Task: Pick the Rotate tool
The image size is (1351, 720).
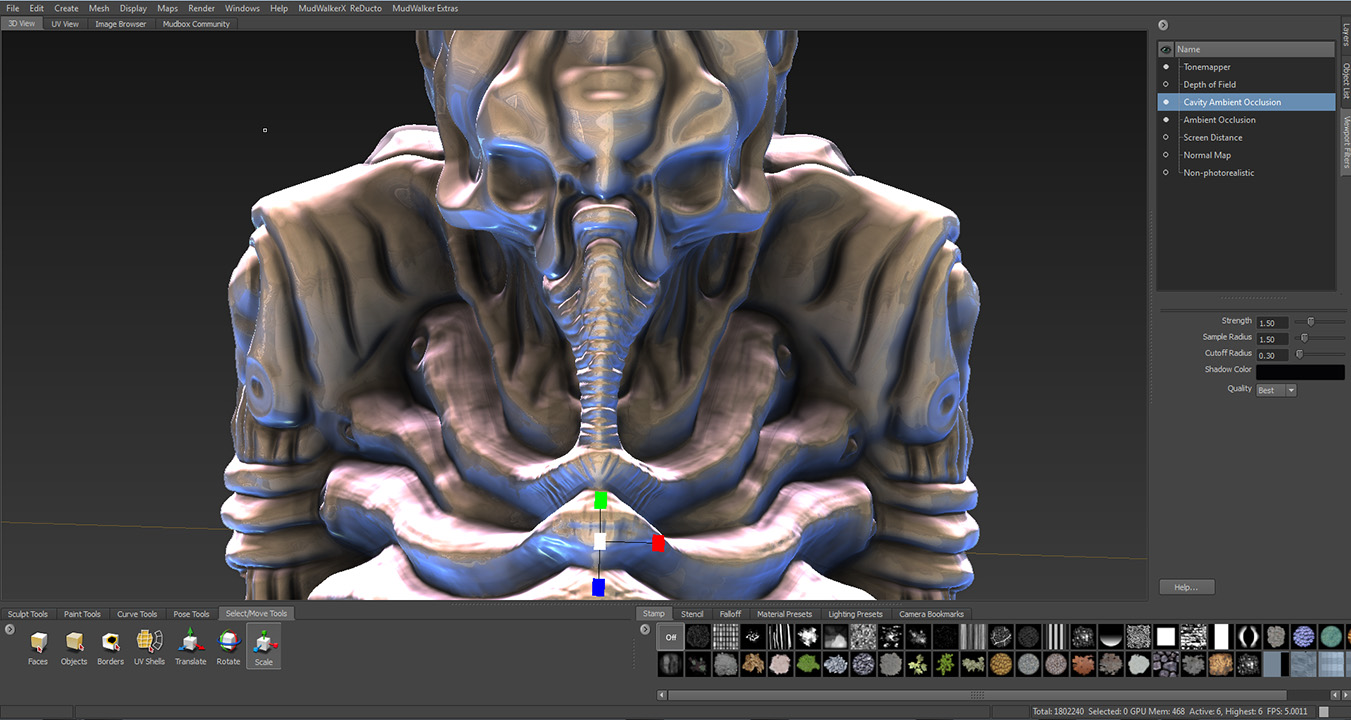Action: click(228, 643)
